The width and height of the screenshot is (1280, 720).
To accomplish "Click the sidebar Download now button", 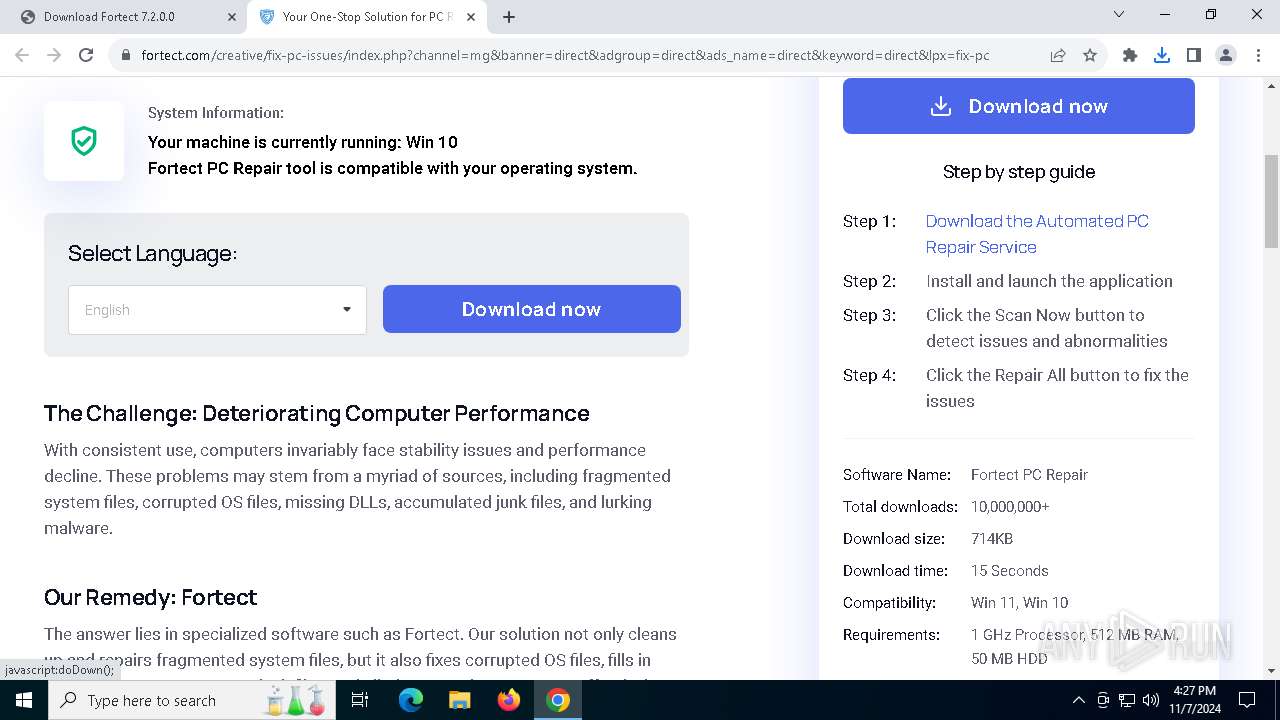I will [x=1019, y=106].
